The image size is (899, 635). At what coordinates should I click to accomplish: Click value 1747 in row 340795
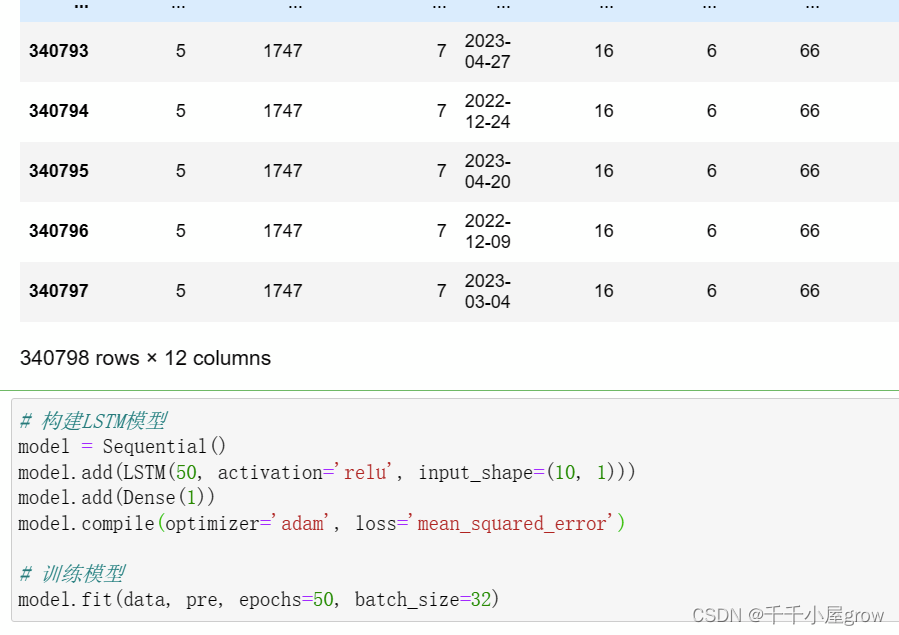[283, 171]
